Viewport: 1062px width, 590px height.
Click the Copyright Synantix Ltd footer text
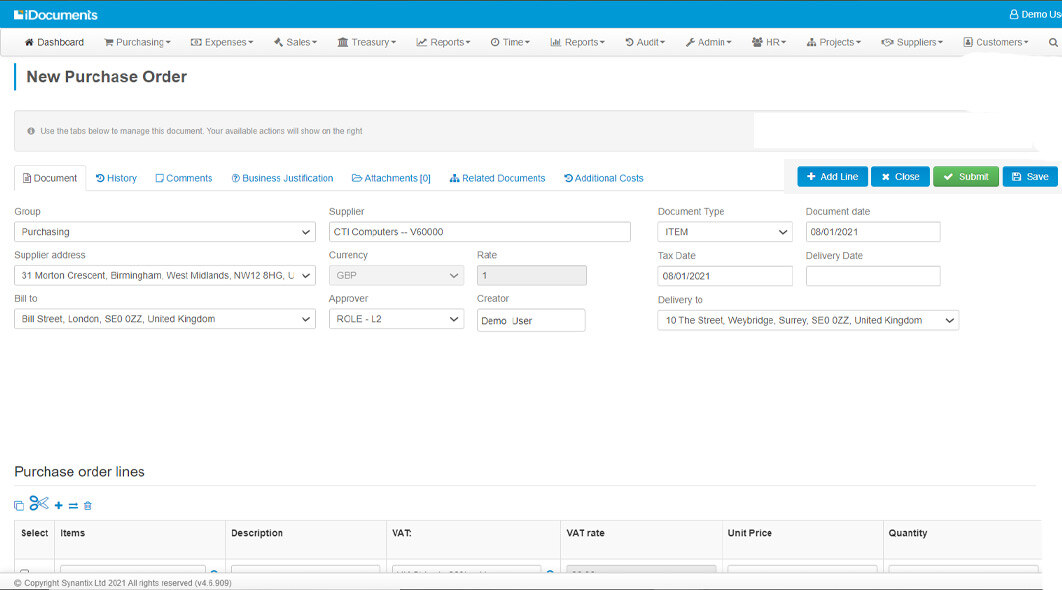[x=123, y=583]
